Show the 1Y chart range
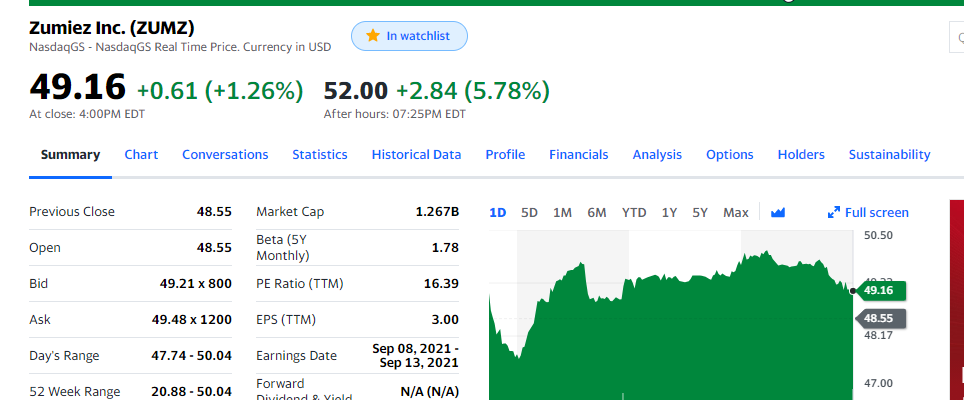This screenshot has width=964, height=400. 670,212
